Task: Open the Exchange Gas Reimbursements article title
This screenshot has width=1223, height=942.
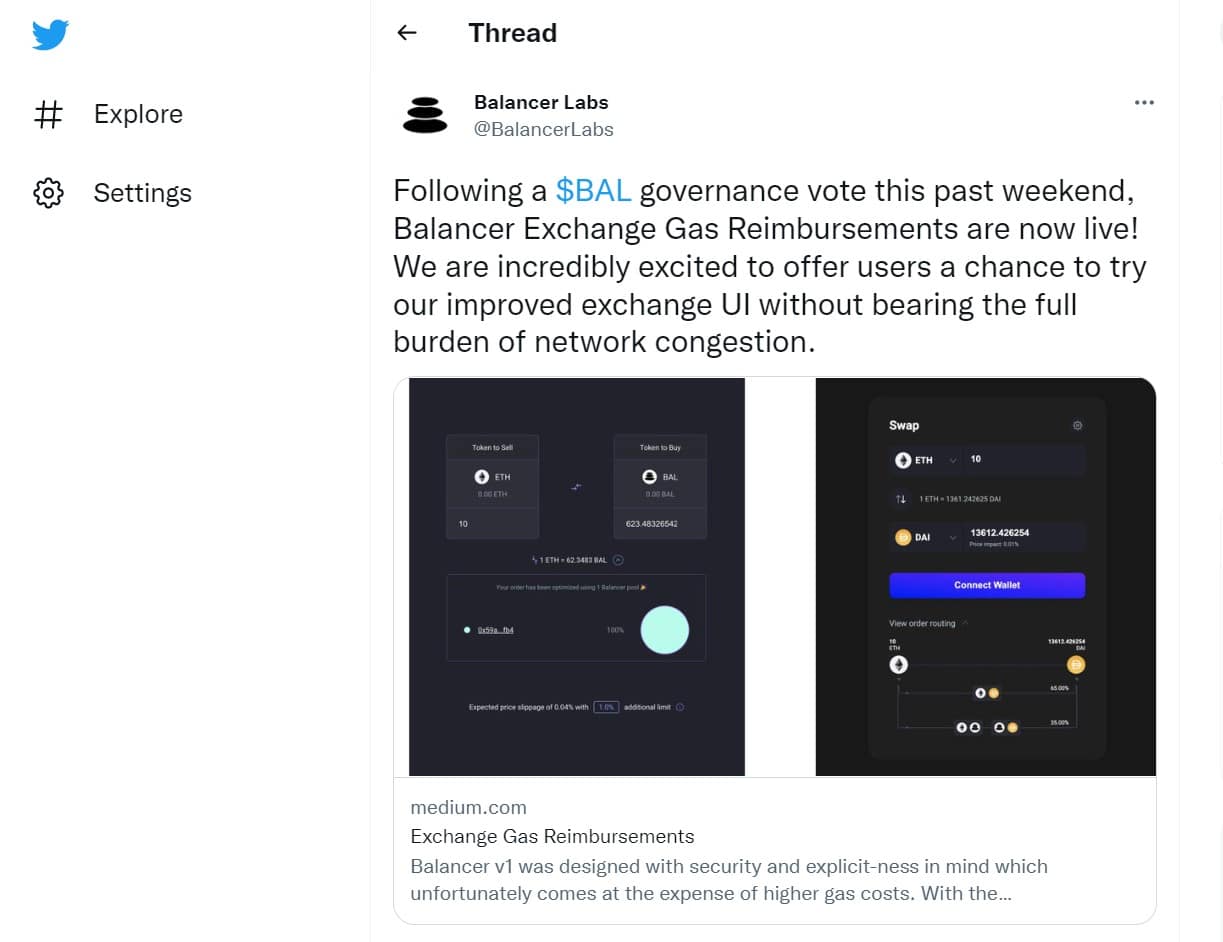Action: point(552,836)
